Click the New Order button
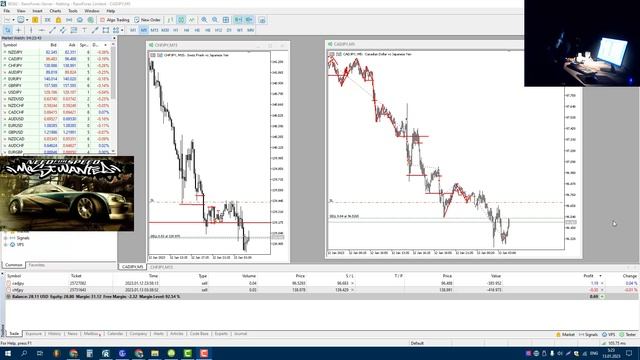Screen dimensions: 640x360 pos(147,20)
